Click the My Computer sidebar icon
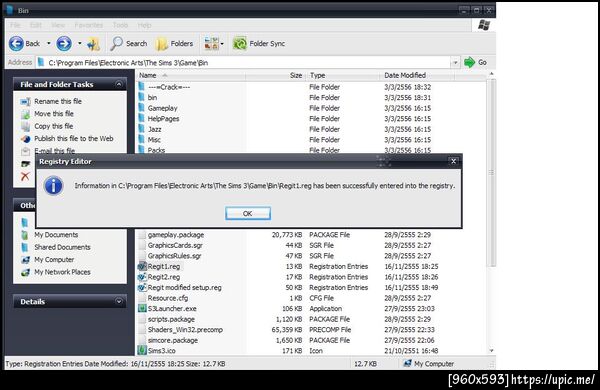This screenshot has width=600, height=390. coord(25,260)
